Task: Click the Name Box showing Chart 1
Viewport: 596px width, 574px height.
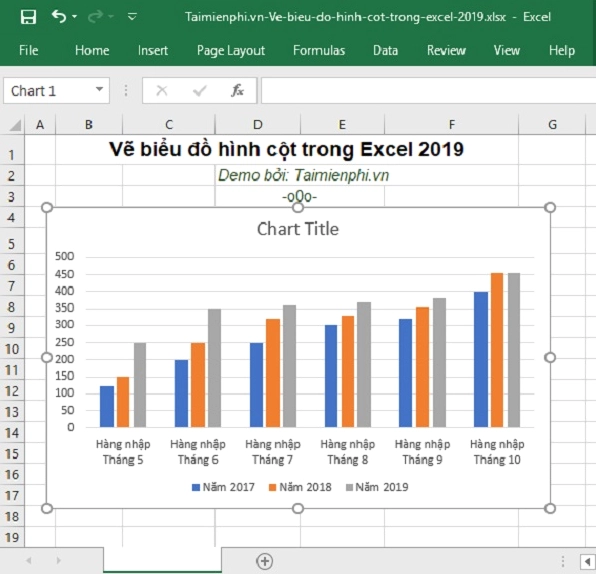Action: pos(48,90)
